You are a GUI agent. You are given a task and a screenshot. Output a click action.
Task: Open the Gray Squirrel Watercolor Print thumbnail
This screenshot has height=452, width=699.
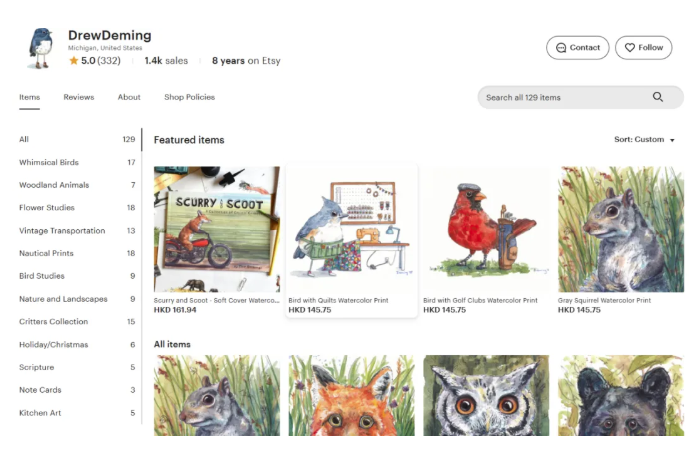coord(620,229)
